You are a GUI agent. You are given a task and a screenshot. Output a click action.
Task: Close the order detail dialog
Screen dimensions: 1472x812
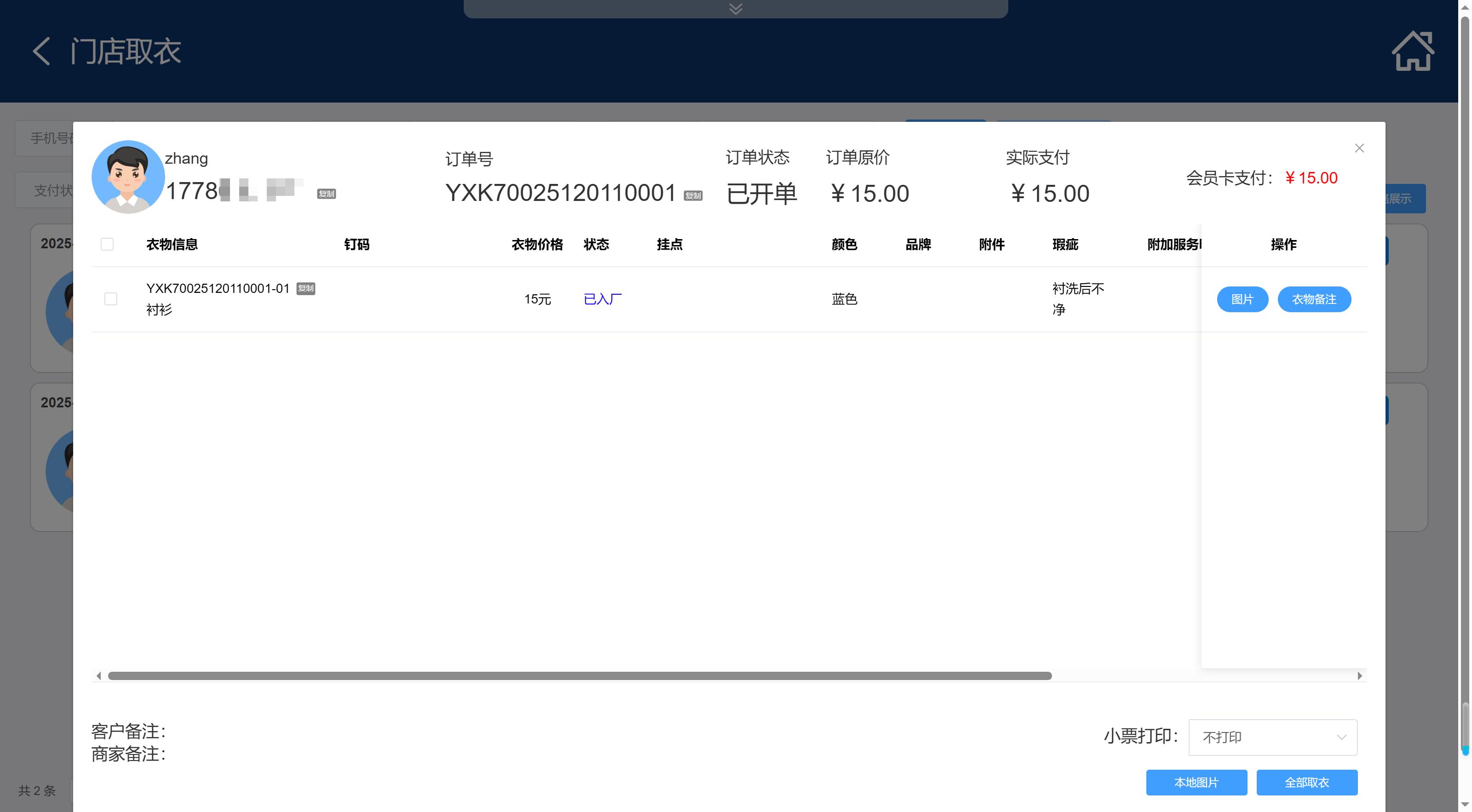[x=1359, y=149]
